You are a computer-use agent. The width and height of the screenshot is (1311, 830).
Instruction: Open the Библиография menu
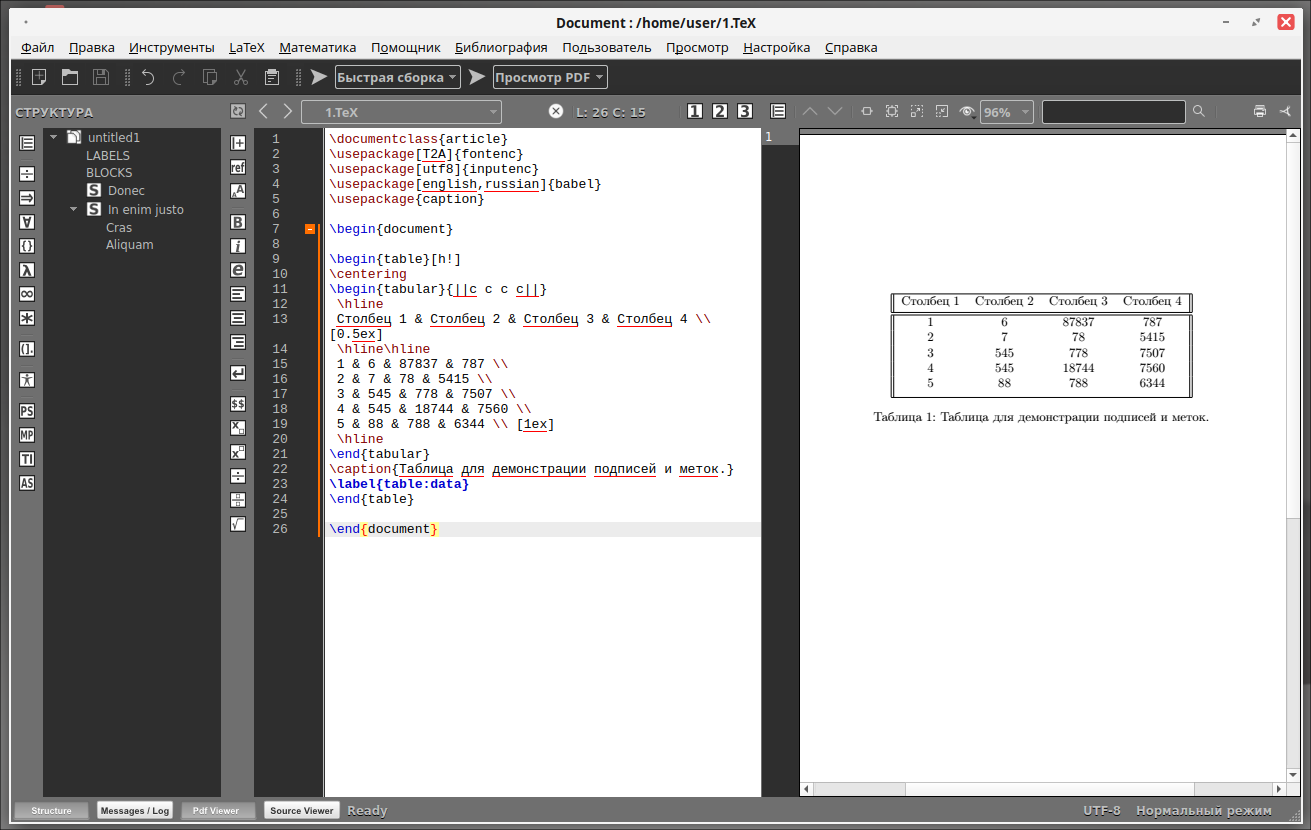[501, 47]
